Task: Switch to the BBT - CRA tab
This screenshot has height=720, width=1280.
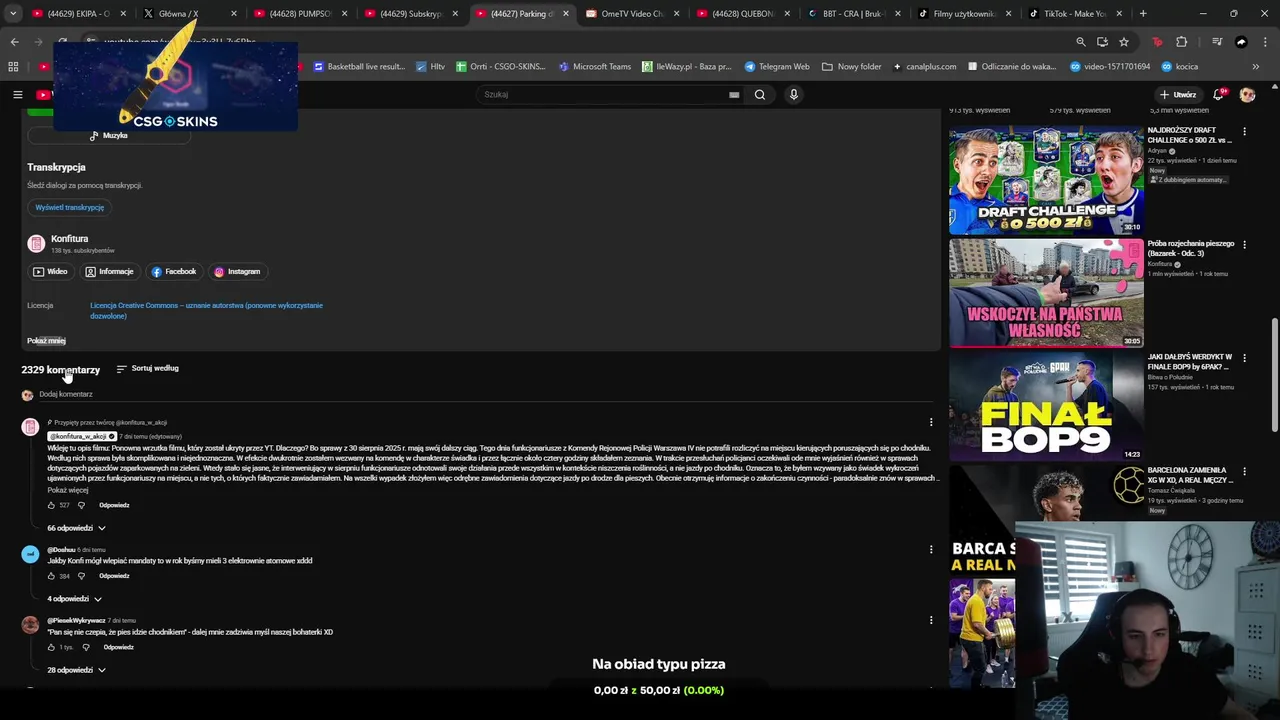Action: [x=852, y=14]
